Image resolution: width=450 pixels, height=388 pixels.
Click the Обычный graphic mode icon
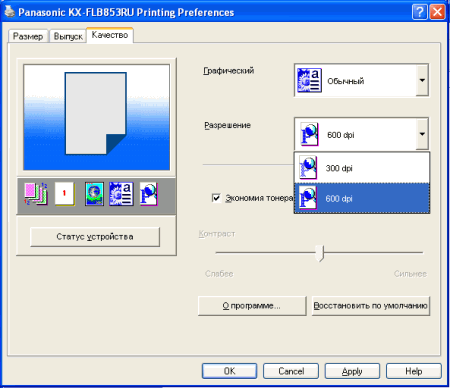pos(309,80)
